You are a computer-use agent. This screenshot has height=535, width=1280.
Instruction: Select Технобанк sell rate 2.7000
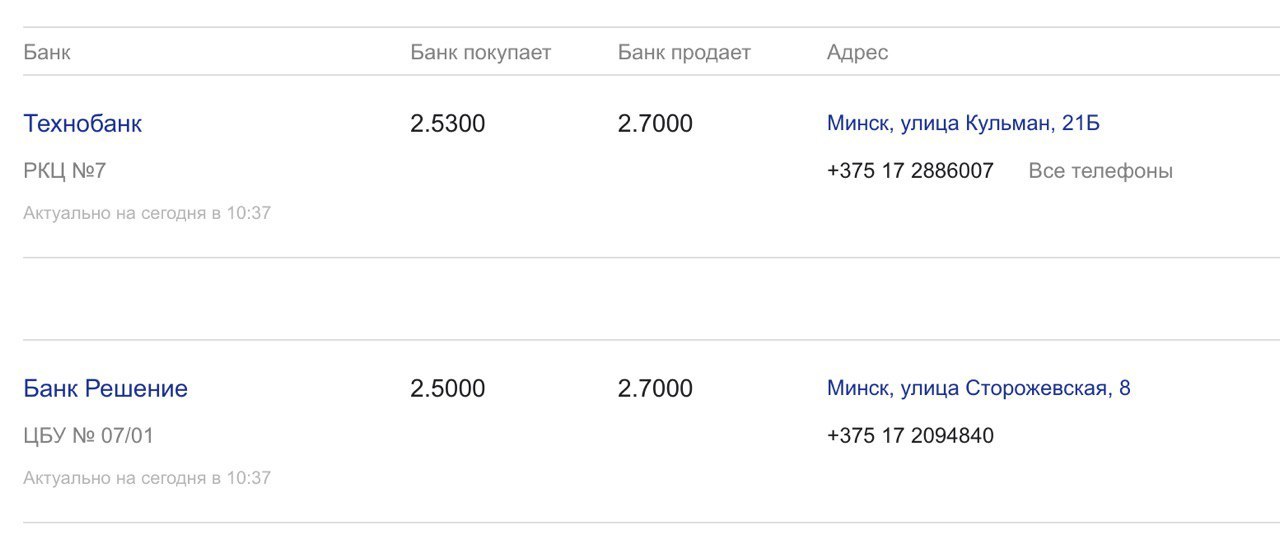[655, 124]
